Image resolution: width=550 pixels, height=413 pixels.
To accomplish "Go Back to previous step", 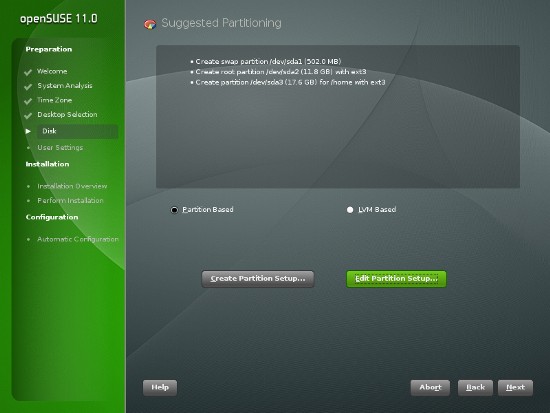I will tap(475, 388).
